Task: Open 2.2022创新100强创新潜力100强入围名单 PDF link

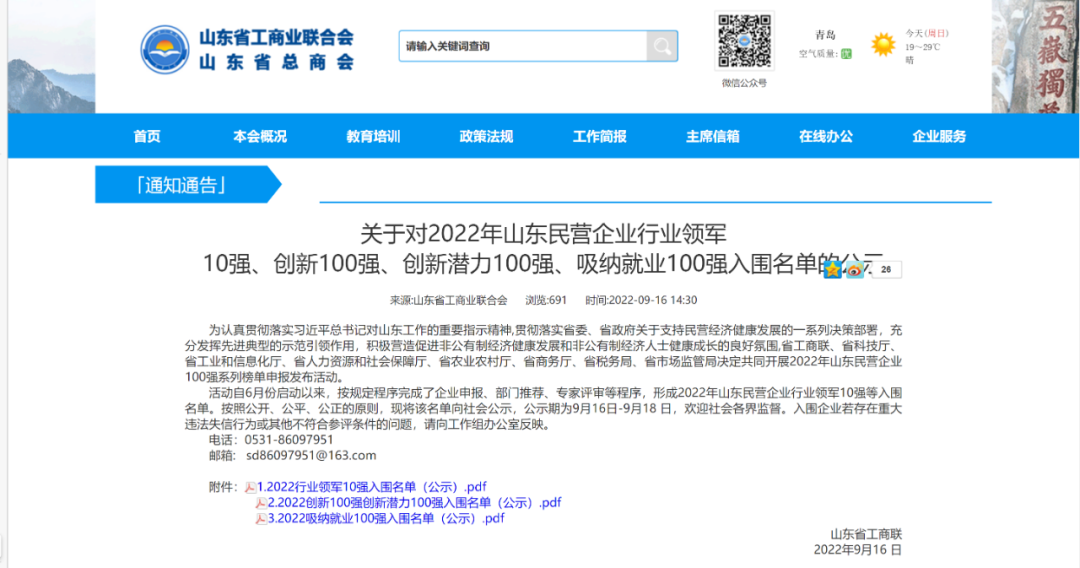Action: tap(414, 503)
